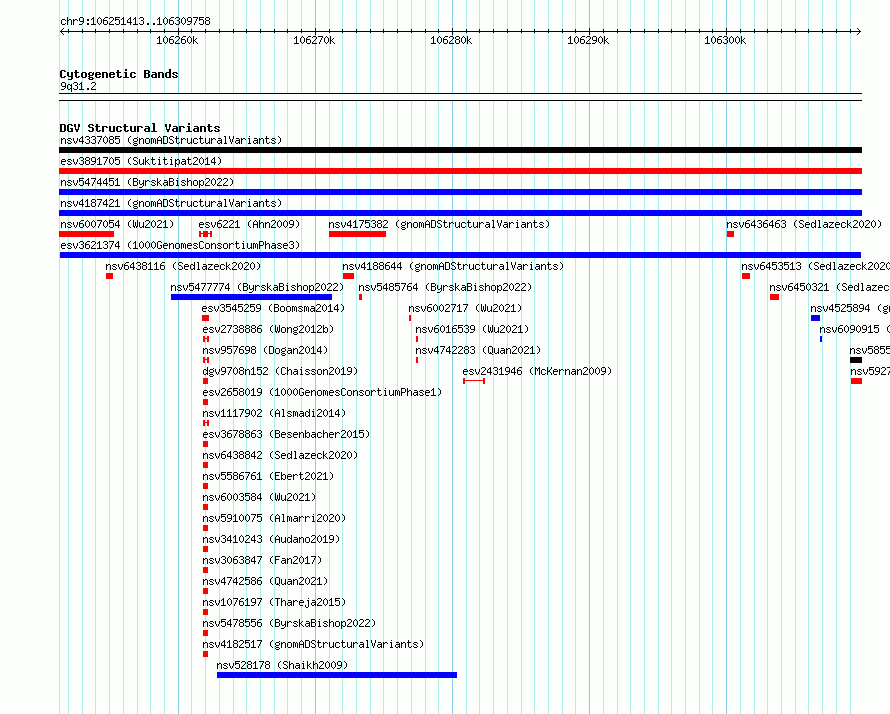Open nsv5910075 (Almarri2020) label

(x=274, y=518)
